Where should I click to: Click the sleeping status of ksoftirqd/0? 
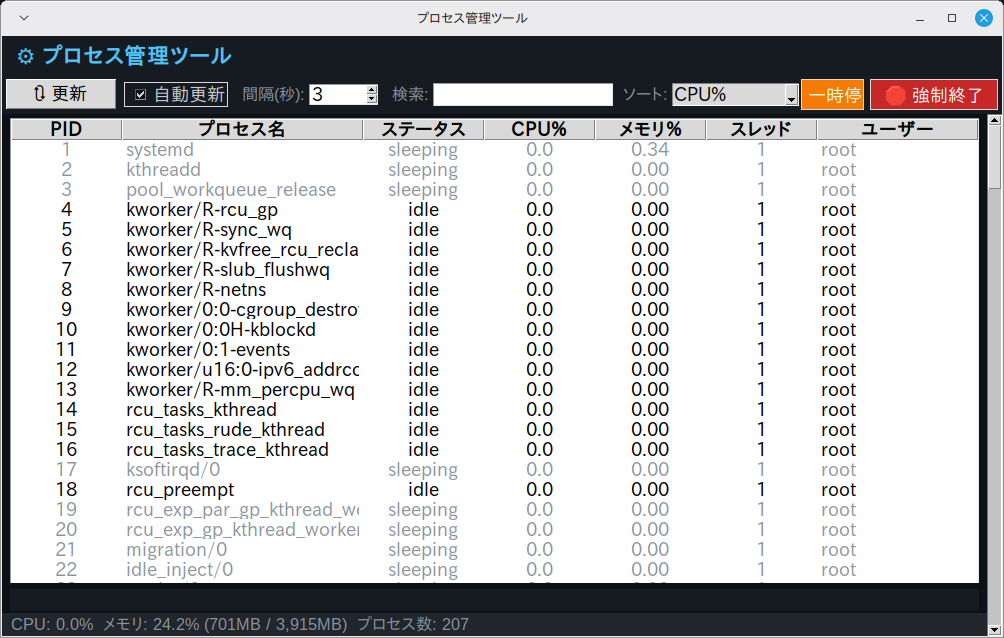(x=423, y=470)
